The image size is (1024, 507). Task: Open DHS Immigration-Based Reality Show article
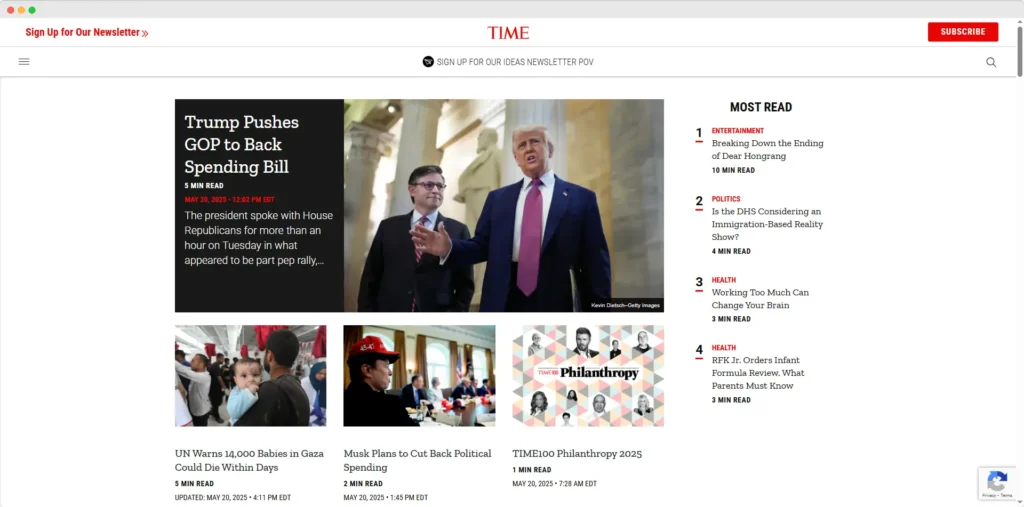coord(767,224)
